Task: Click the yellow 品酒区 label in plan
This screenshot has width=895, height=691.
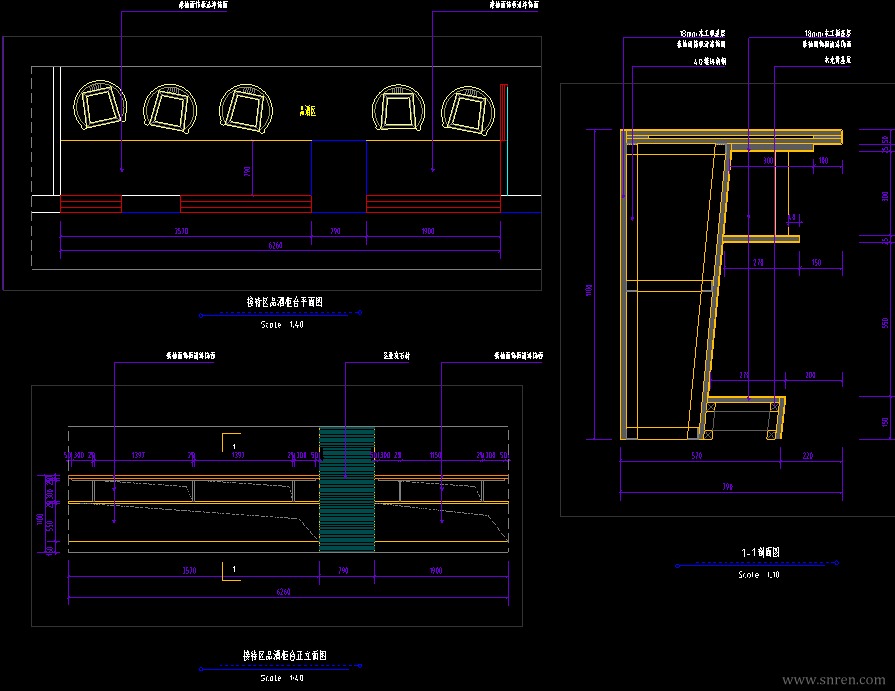Action: [308, 111]
